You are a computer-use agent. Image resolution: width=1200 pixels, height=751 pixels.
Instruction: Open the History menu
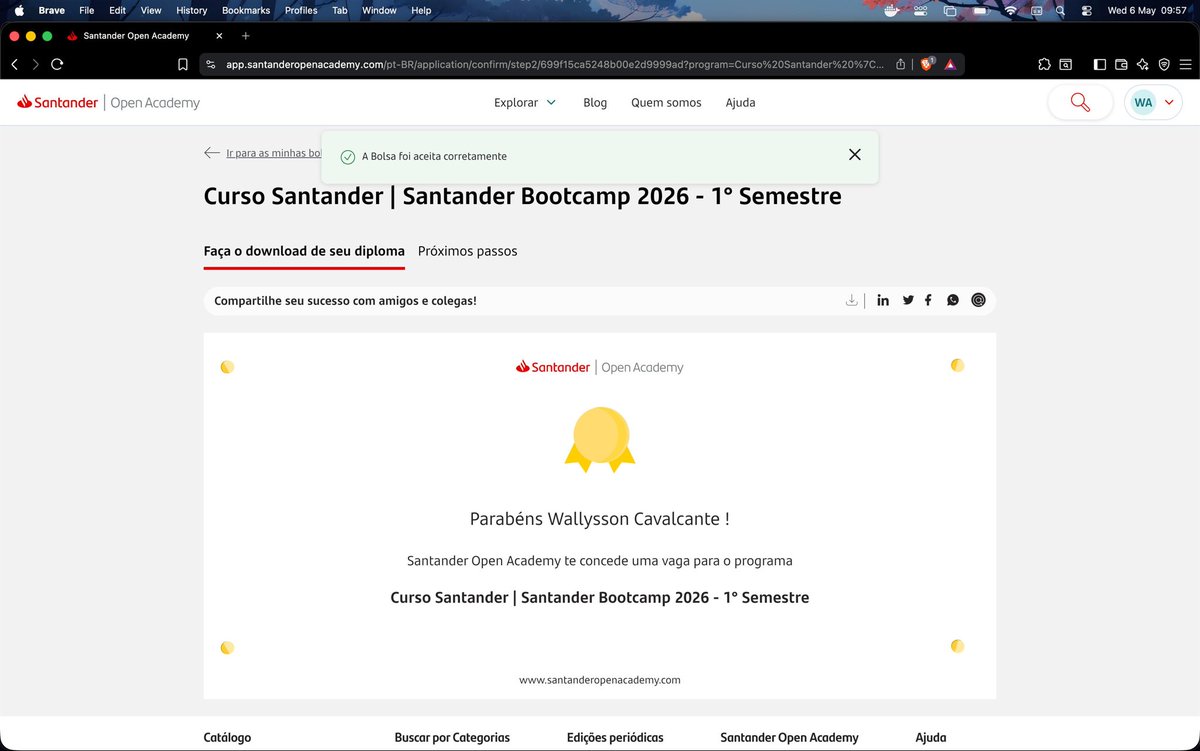[191, 10]
